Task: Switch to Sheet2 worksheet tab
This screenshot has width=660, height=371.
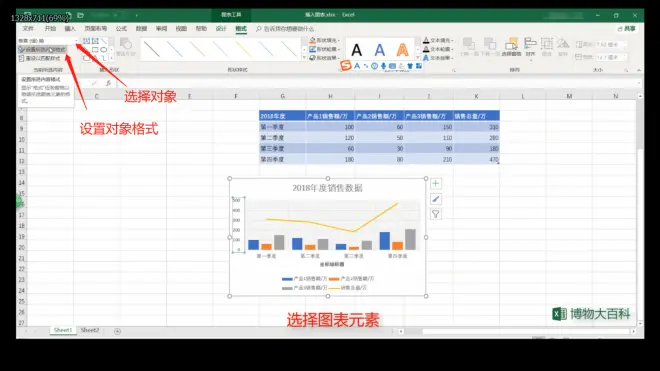Action: [x=90, y=330]
